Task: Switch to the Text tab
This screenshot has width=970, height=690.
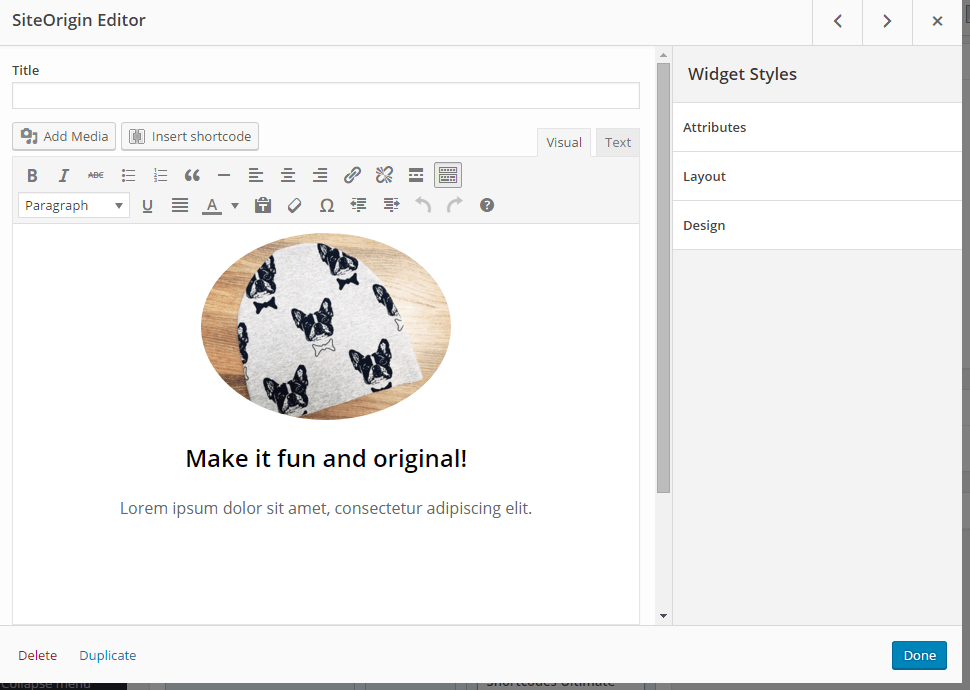Action: click(x=617, y=142)
